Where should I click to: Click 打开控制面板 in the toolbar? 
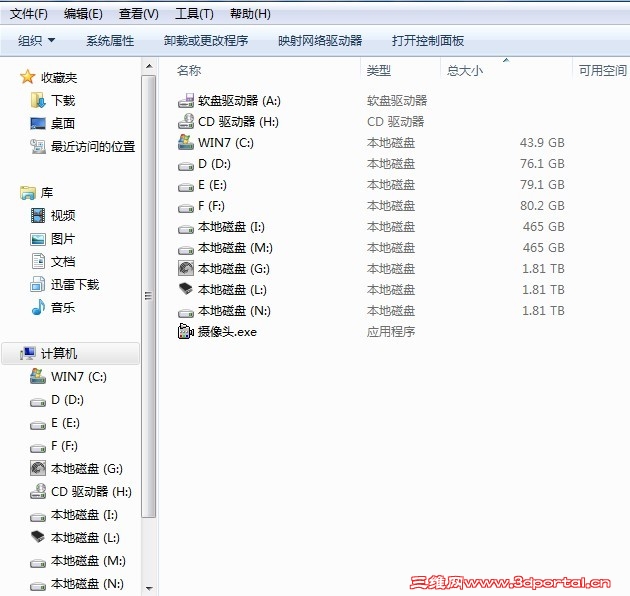pos(428,41)
